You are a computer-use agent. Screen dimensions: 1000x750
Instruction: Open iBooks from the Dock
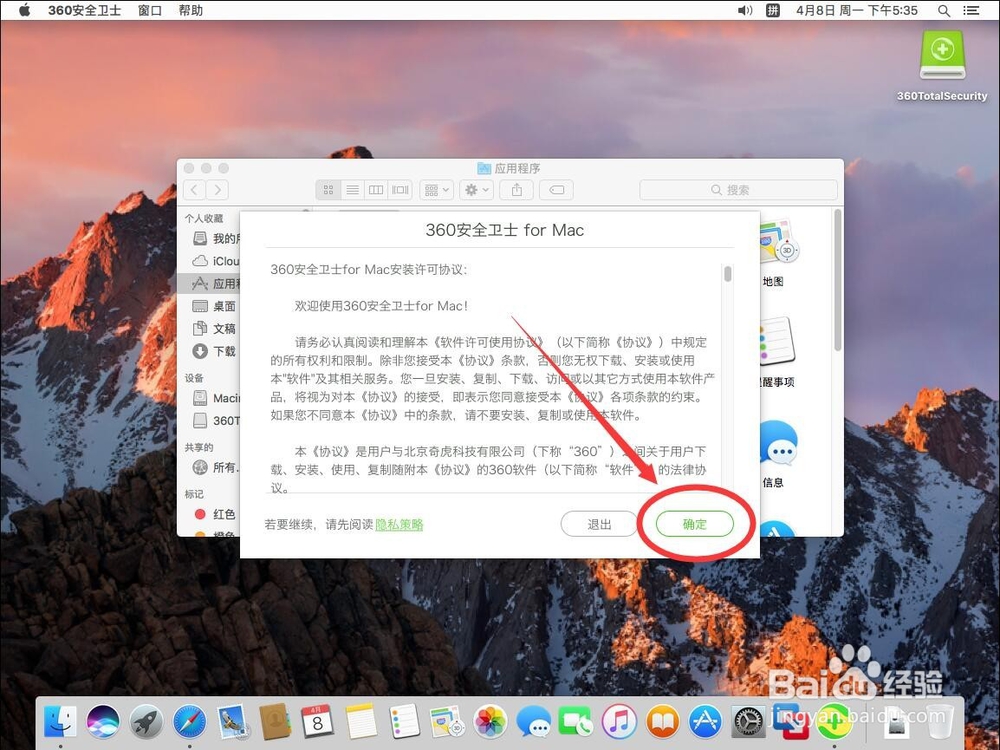click(x=662, y=722)
